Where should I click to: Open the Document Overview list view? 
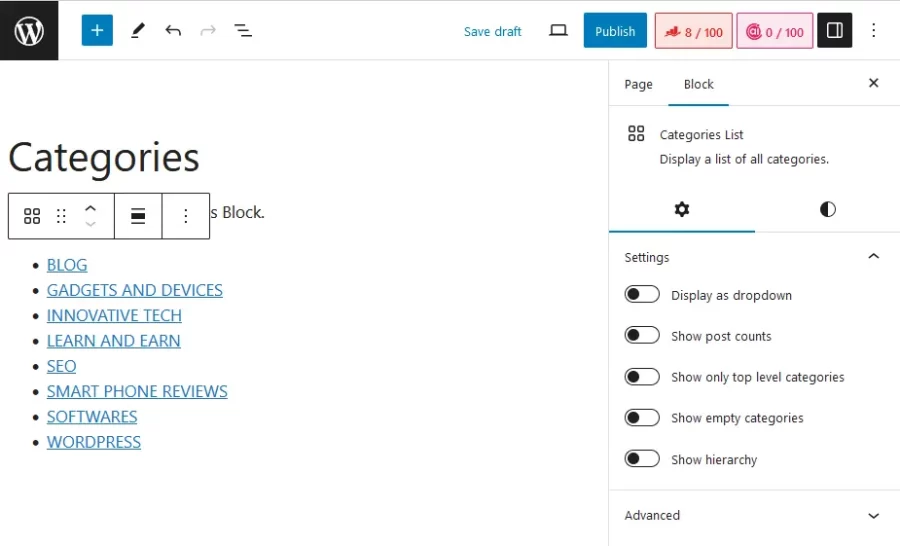[243, 30]
